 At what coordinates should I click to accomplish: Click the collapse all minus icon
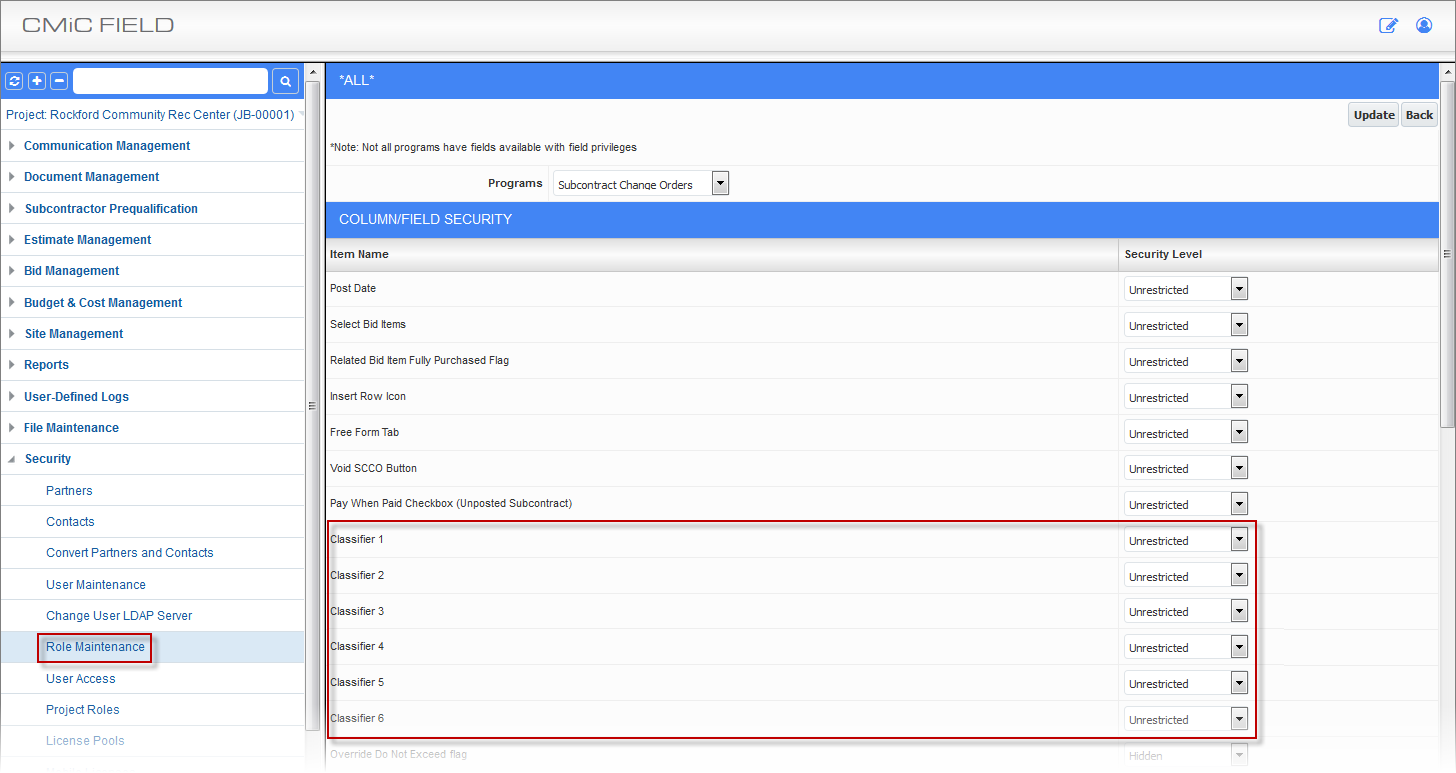[x=59, y=81]
